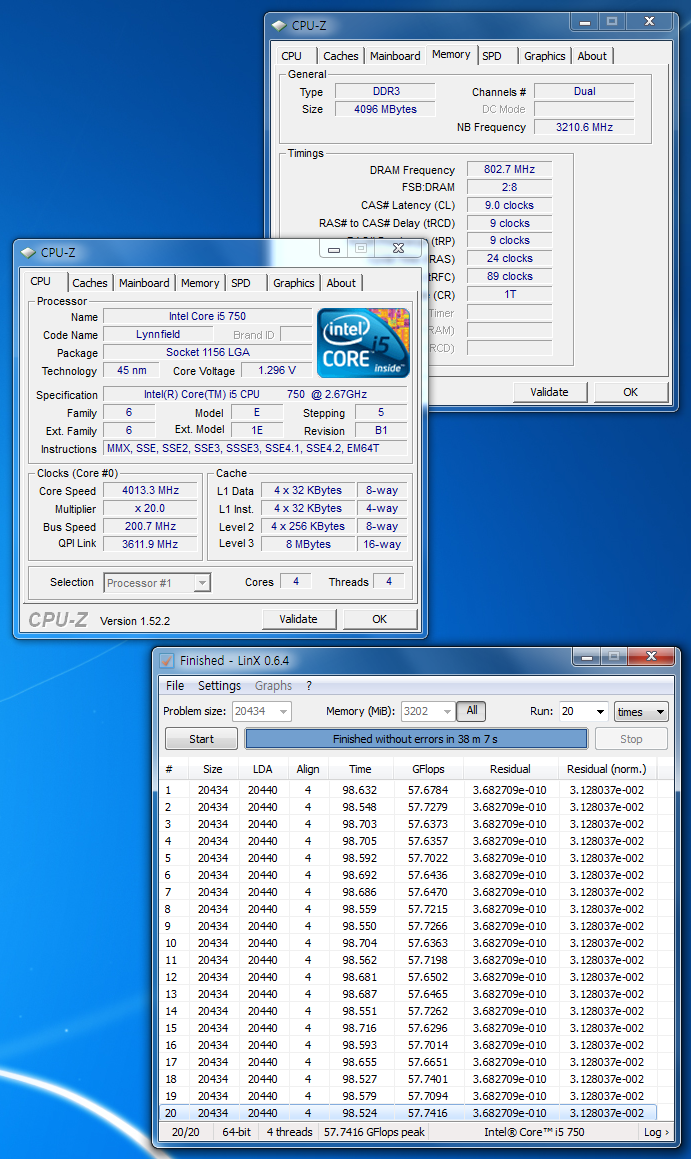Switch to Mainboard tab in the CPU window

click(144, 283)
